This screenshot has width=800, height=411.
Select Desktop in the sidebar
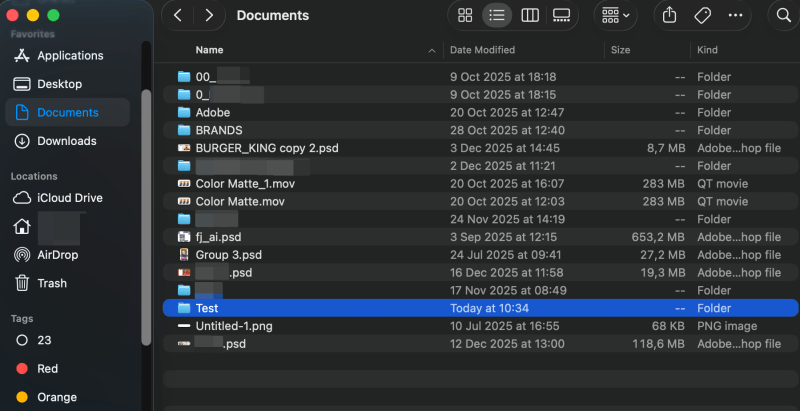[x=67, y=84]
